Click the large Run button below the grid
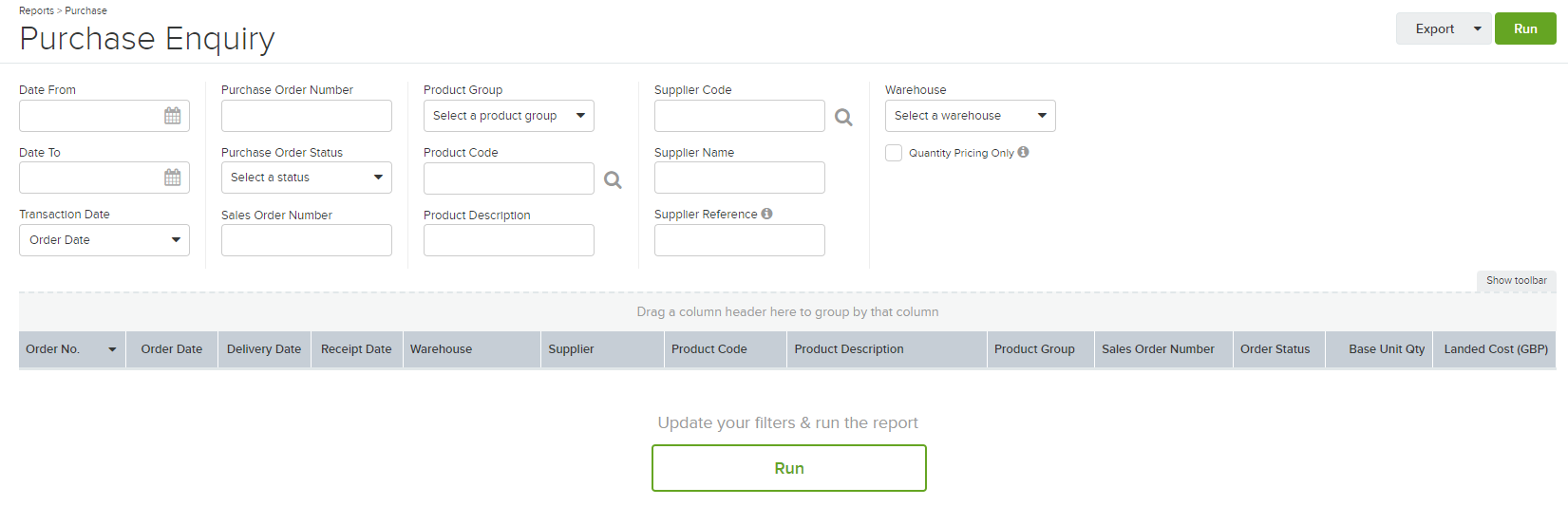The height and width of the screenshot is (506, 1568). (789, 468)
